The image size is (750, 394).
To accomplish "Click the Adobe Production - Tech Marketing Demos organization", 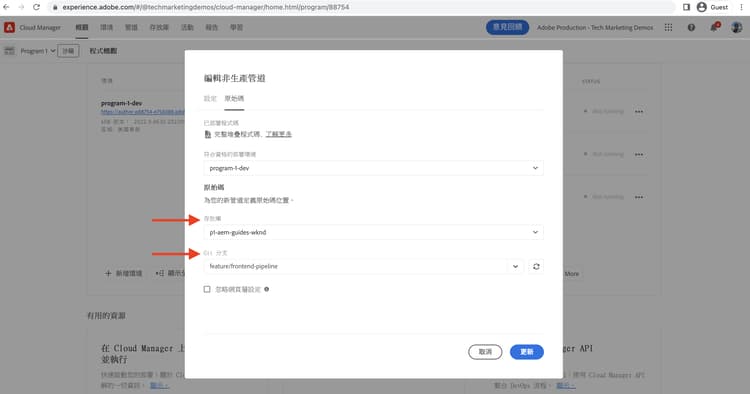I will click(595, 27).
